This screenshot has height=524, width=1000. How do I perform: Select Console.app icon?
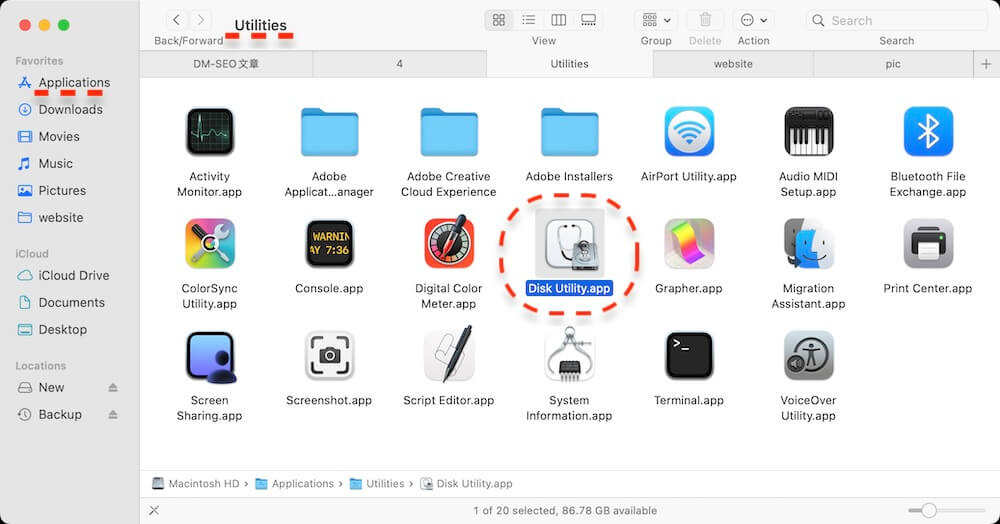(x=329, y=244)
